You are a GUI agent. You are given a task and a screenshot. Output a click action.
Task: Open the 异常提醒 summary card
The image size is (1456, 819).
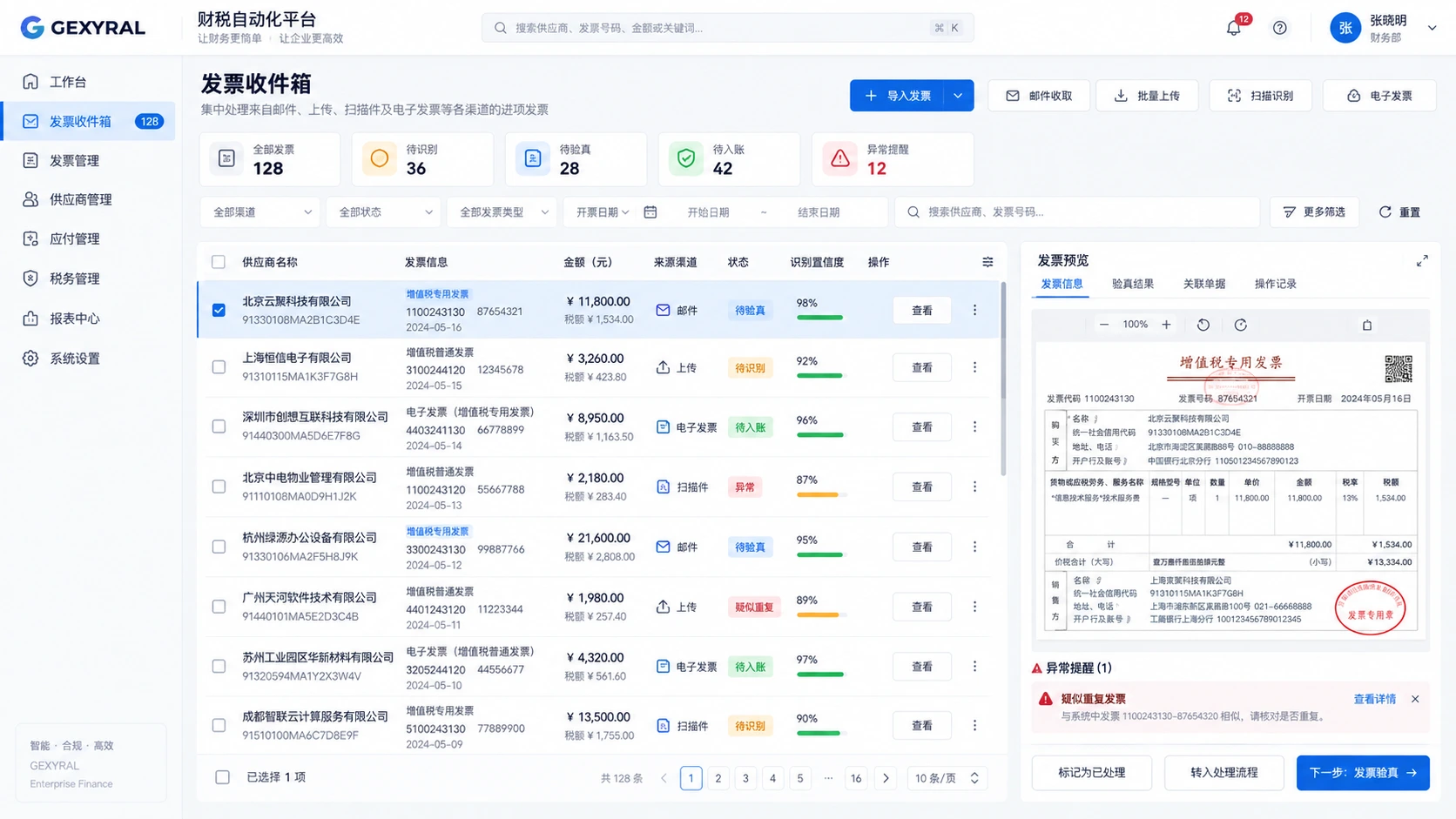pyautogui.click(x=893, y=159)
